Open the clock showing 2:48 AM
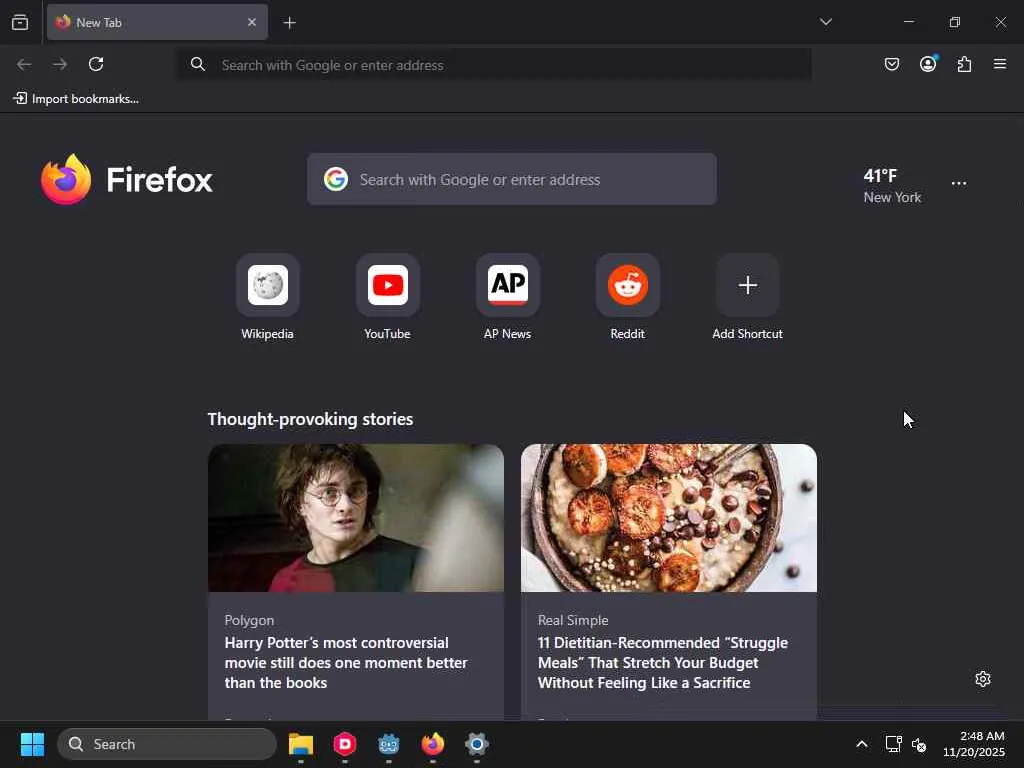1024x768 pixels. (974, 744)
